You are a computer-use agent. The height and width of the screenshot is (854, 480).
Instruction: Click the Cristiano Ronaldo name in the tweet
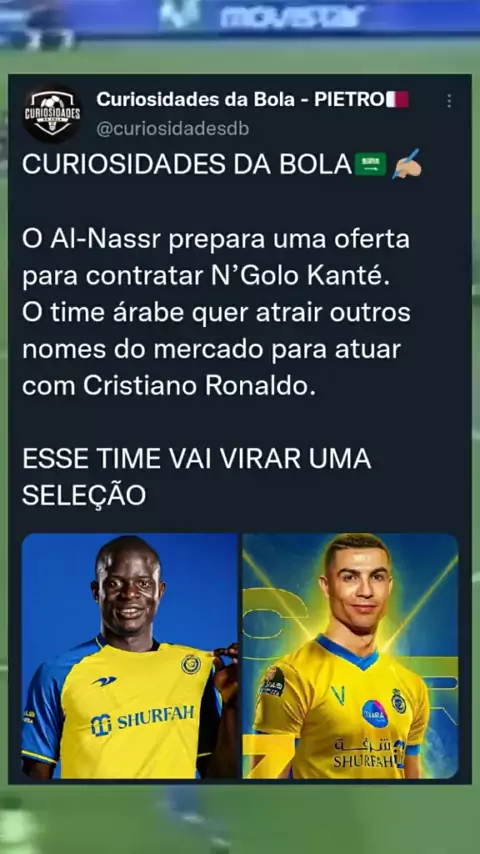tap(199, 386)
